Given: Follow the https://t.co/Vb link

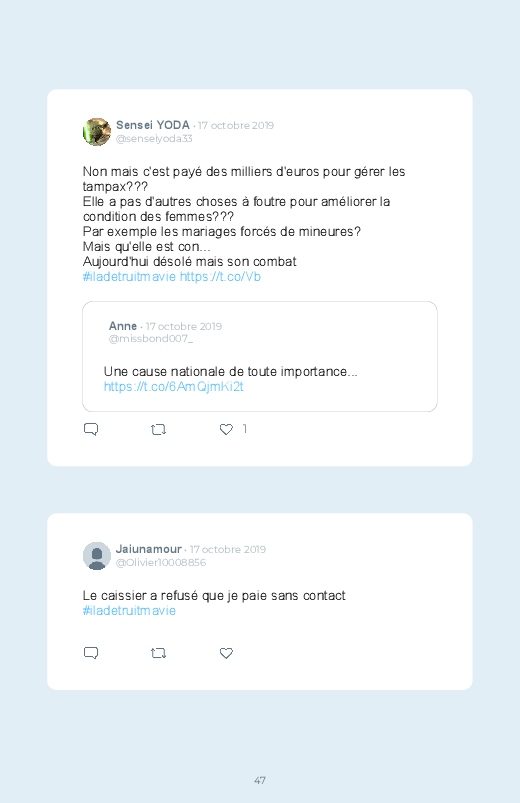Looking at the screenshot, I should click(220, 277).
